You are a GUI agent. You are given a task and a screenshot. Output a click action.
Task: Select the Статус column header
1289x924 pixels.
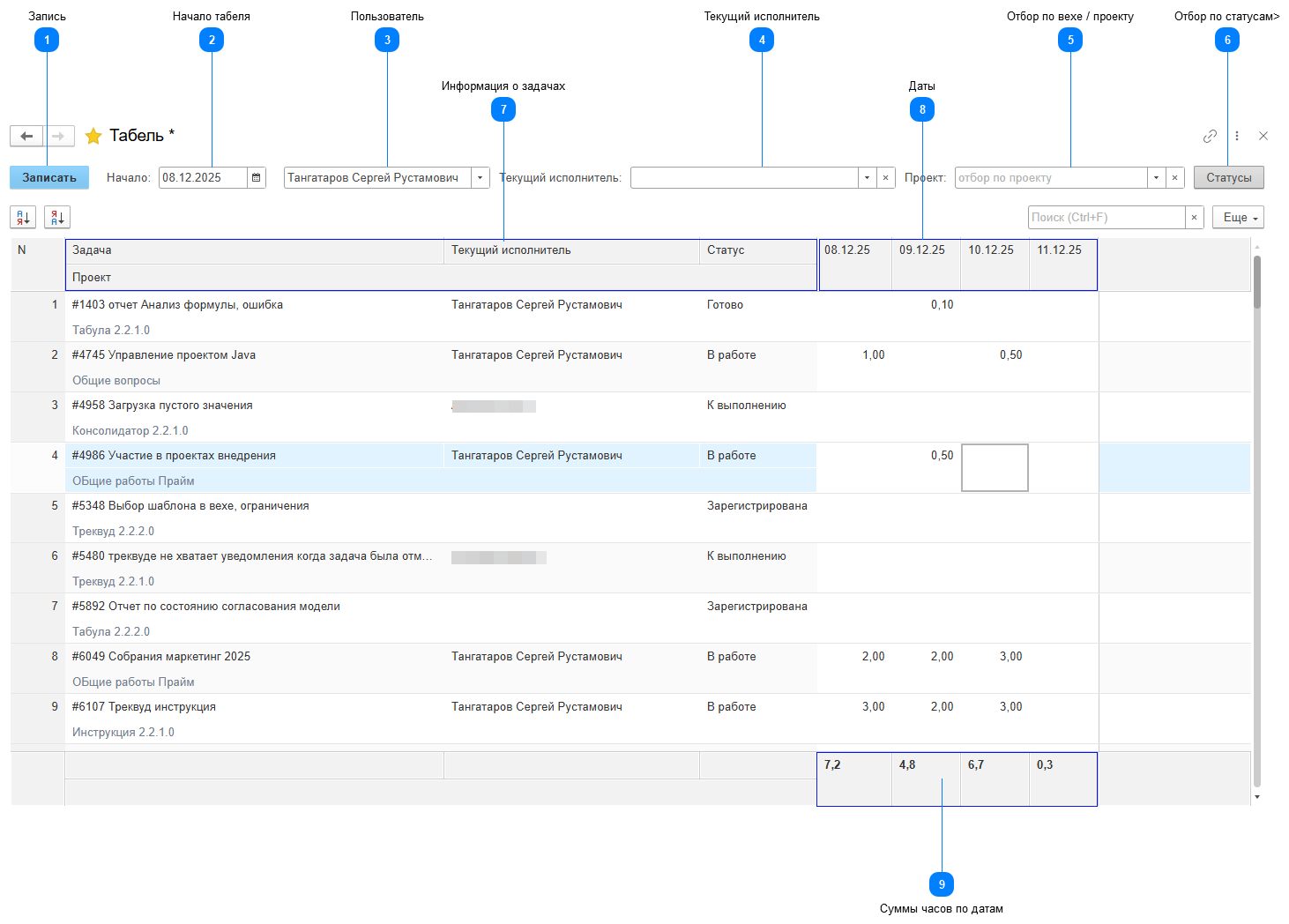point(757,250)
